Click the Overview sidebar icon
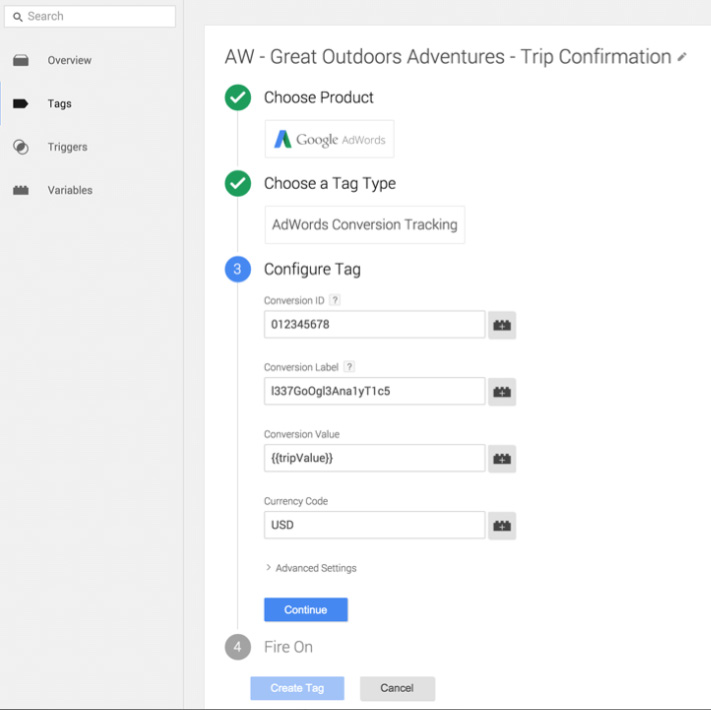This screenshot has height=710, width=711. point(21,60)
